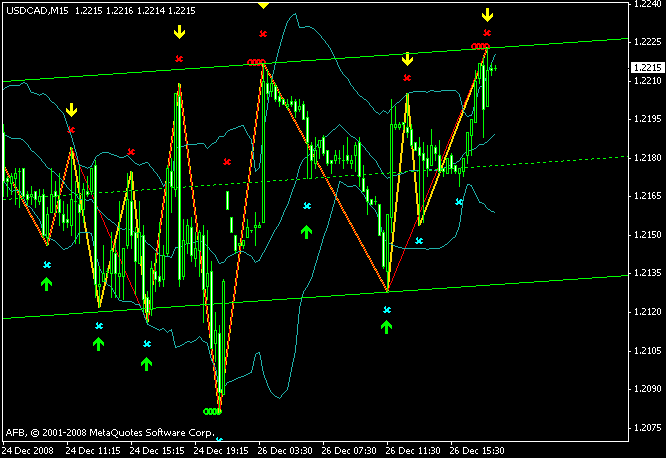Click the 1.2075 price scale label

pyautogui.click(x=647, y=427)
